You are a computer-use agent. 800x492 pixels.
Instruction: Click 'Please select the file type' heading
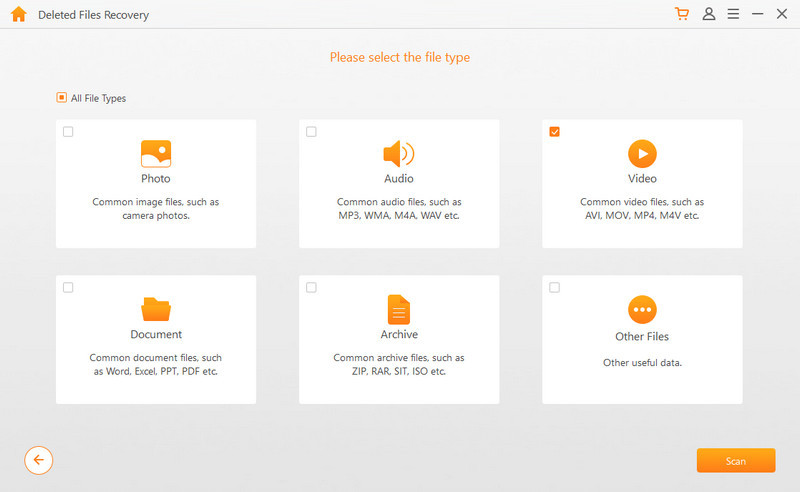point(400,57)
